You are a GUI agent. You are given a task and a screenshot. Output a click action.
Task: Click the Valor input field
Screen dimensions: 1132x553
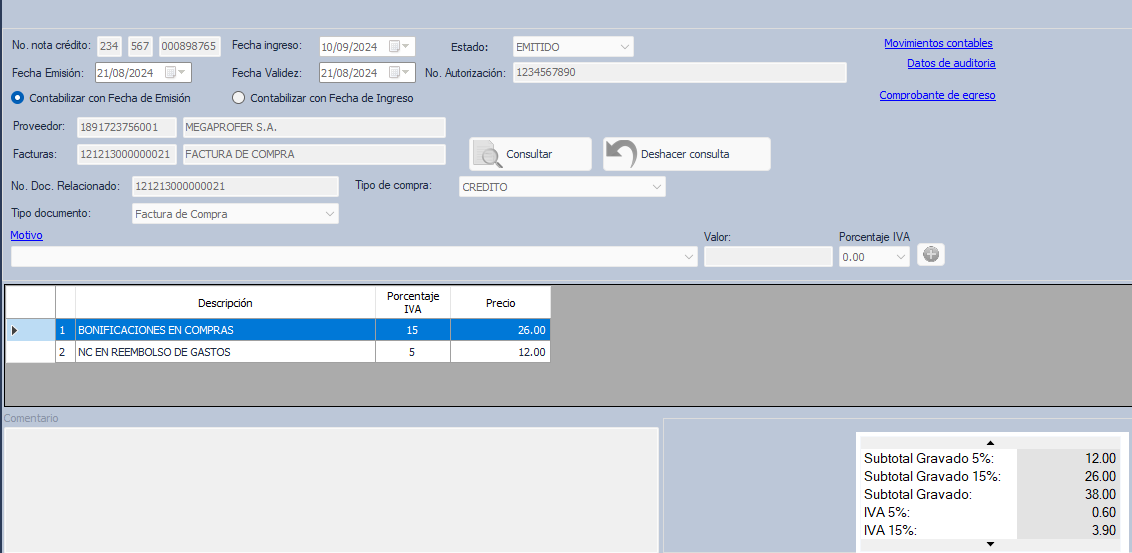tap(767, 257)
